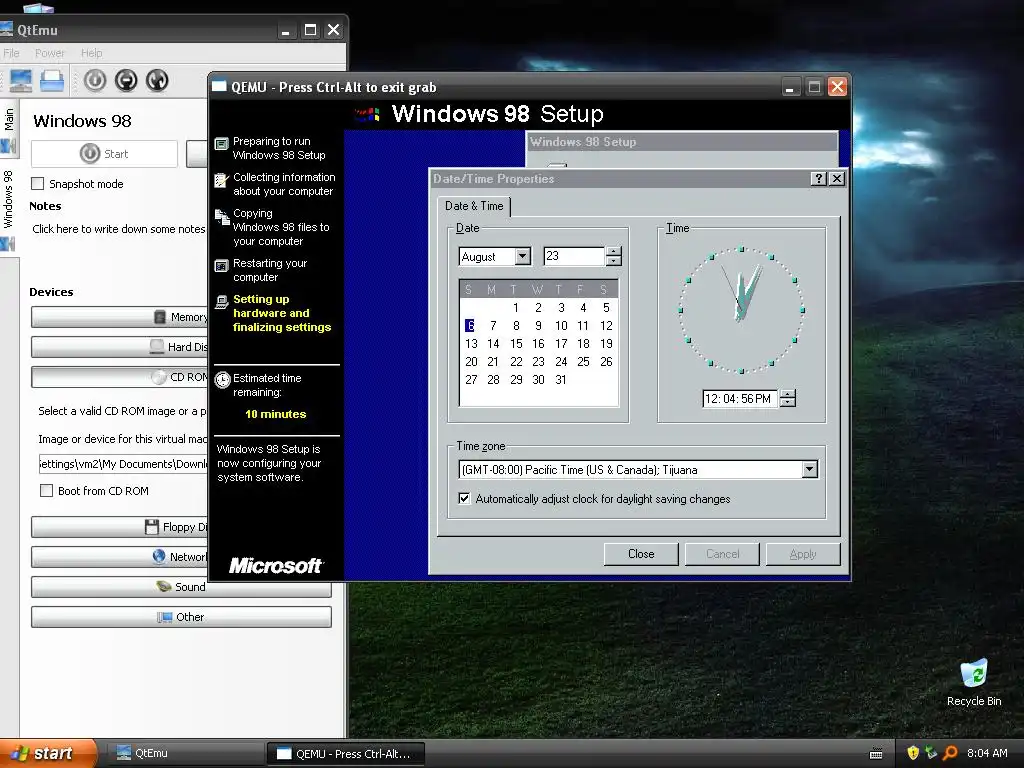Click the orange magnifier tray icon

[x=950, y=753]
